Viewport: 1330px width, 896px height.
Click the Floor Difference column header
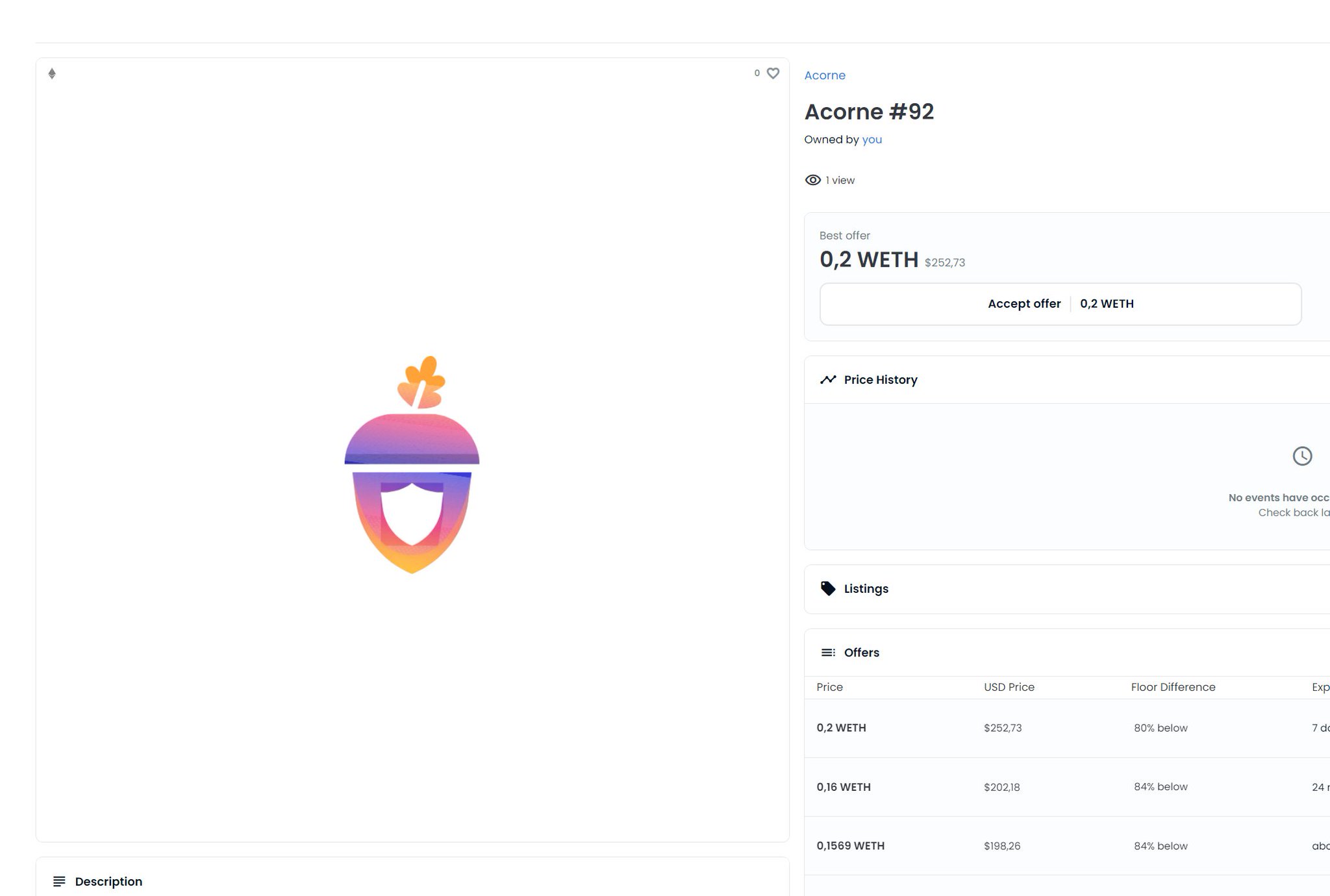(1173, 687)
